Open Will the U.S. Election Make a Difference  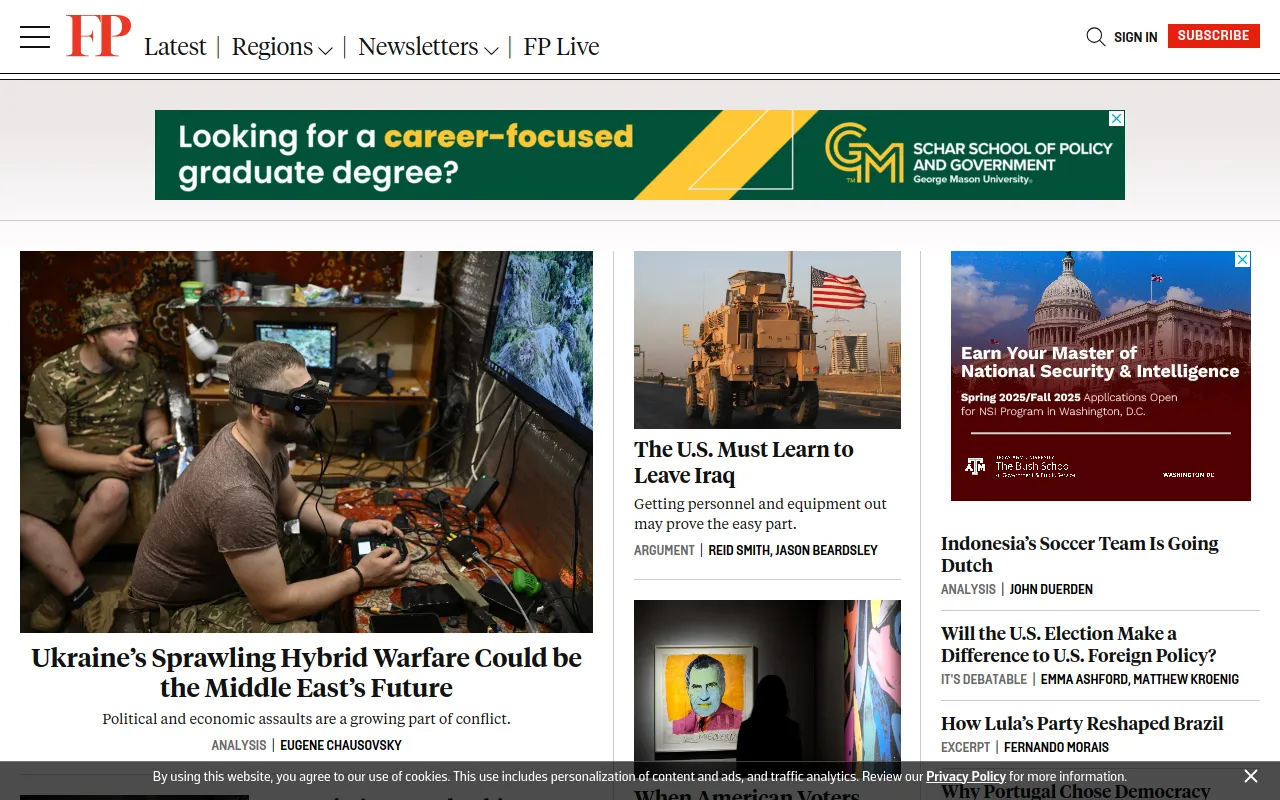[x=1079, y=644]
